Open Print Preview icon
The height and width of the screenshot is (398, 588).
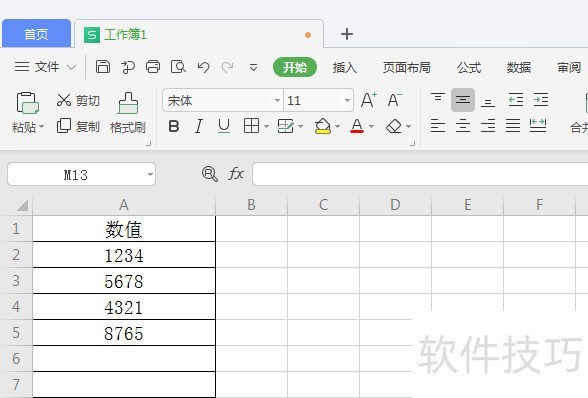click(178, 67)
